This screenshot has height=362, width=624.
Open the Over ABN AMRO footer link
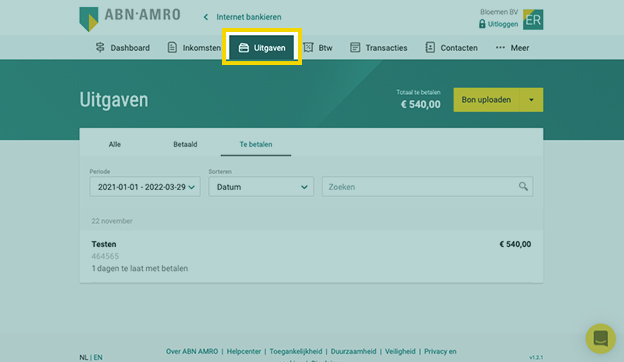pos(192,351)
